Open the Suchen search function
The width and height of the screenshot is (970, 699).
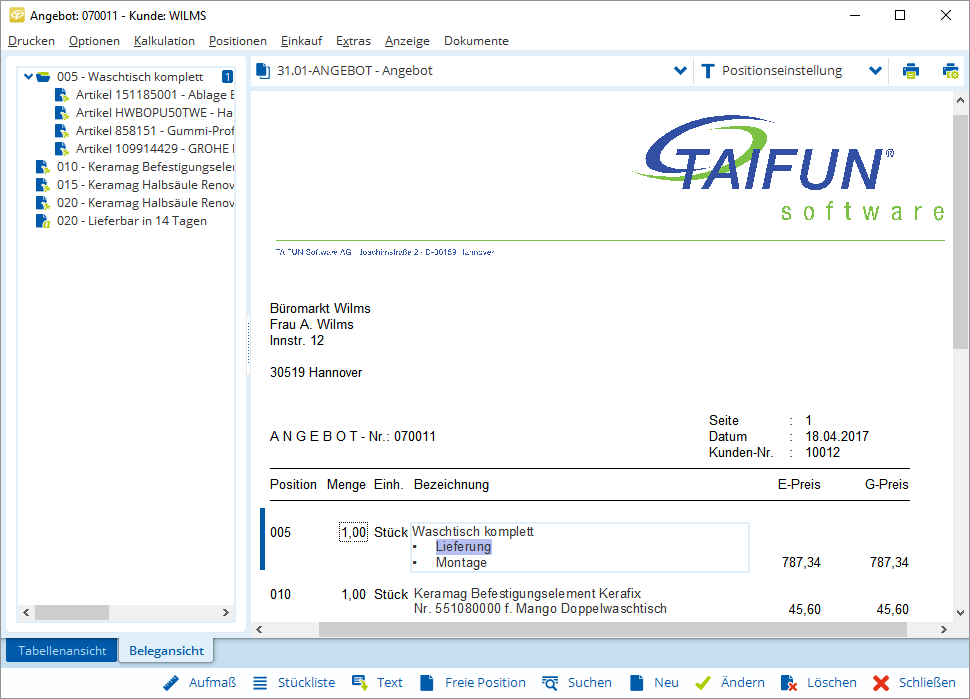click(589, 682)
